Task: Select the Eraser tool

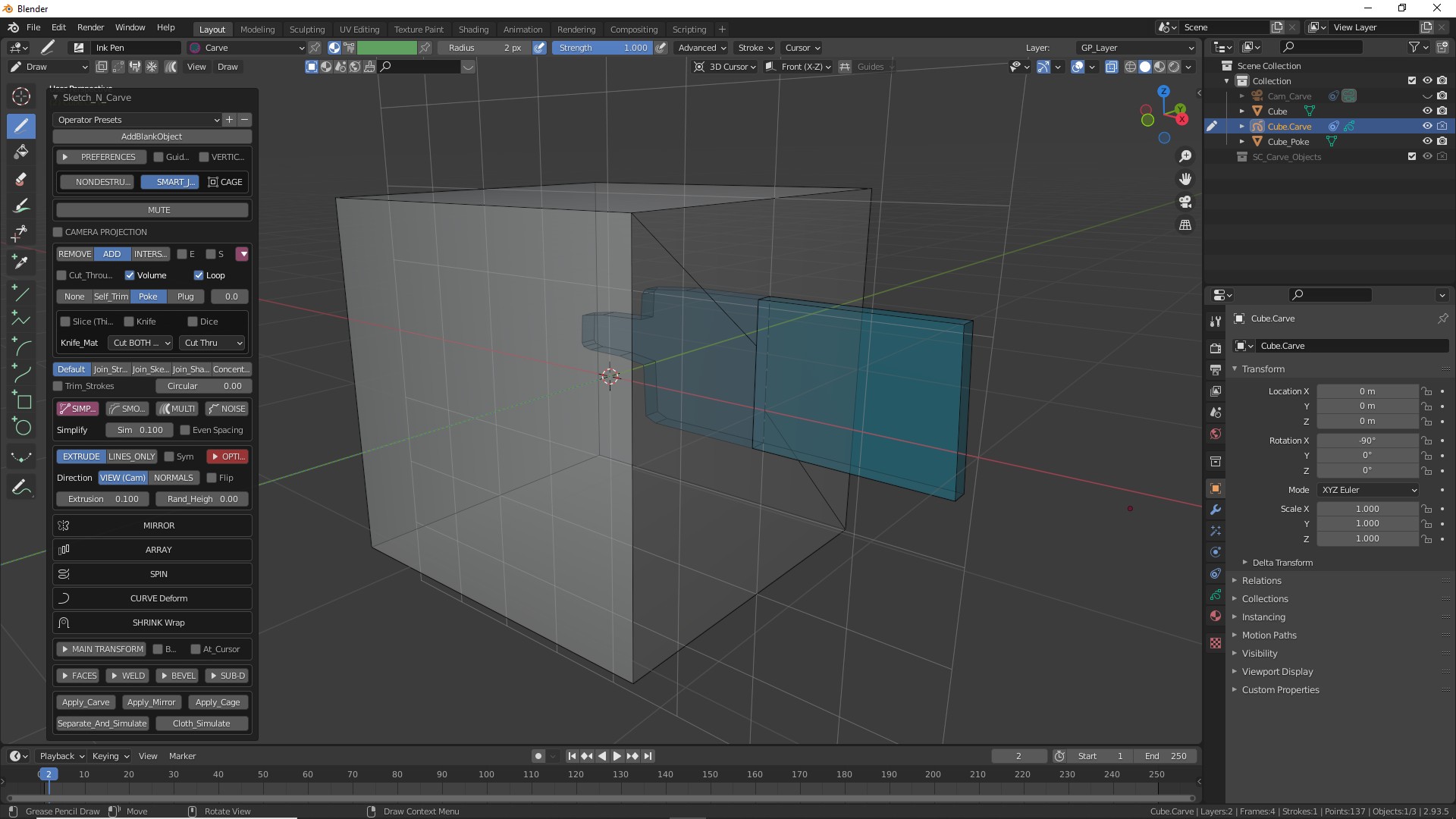Action: [21, 180]
